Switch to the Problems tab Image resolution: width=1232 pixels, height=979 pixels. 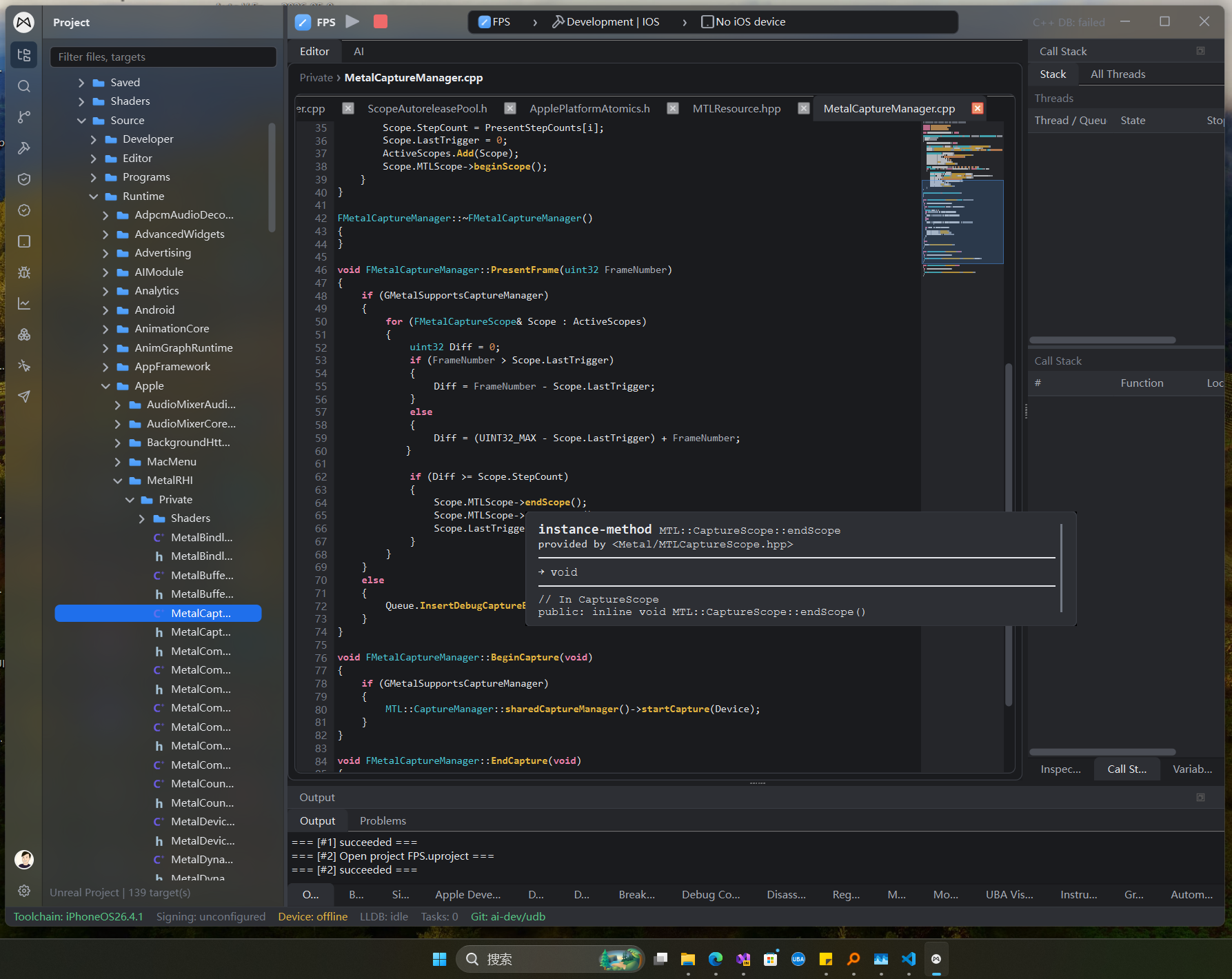(383, 821)
